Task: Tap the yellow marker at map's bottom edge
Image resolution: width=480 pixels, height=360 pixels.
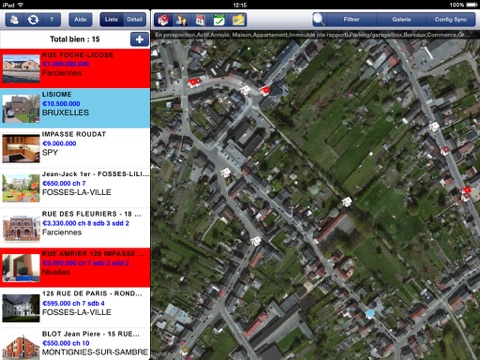Action: 184,351
